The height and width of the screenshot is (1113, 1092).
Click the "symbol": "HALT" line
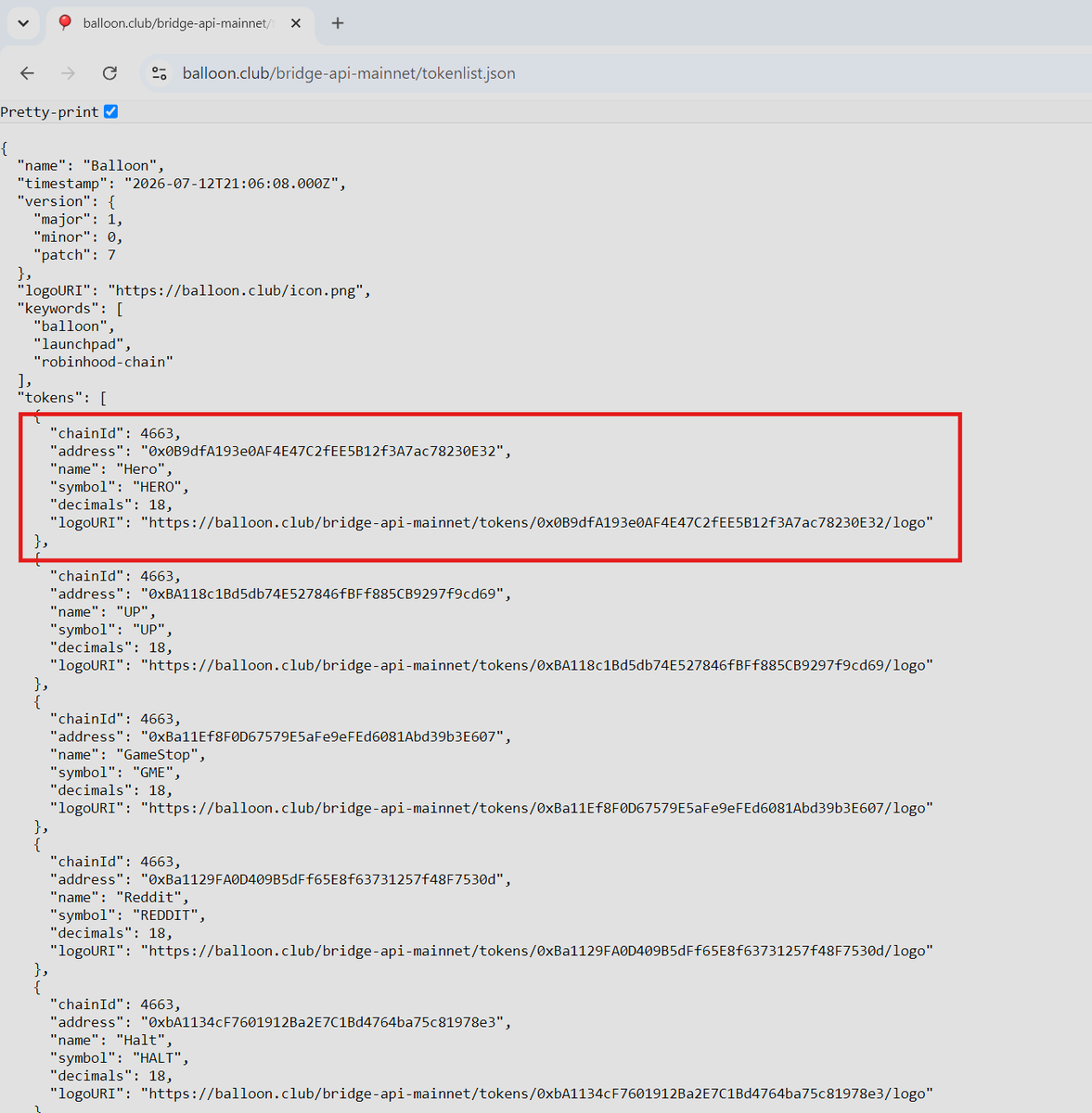click(119, 1058)
